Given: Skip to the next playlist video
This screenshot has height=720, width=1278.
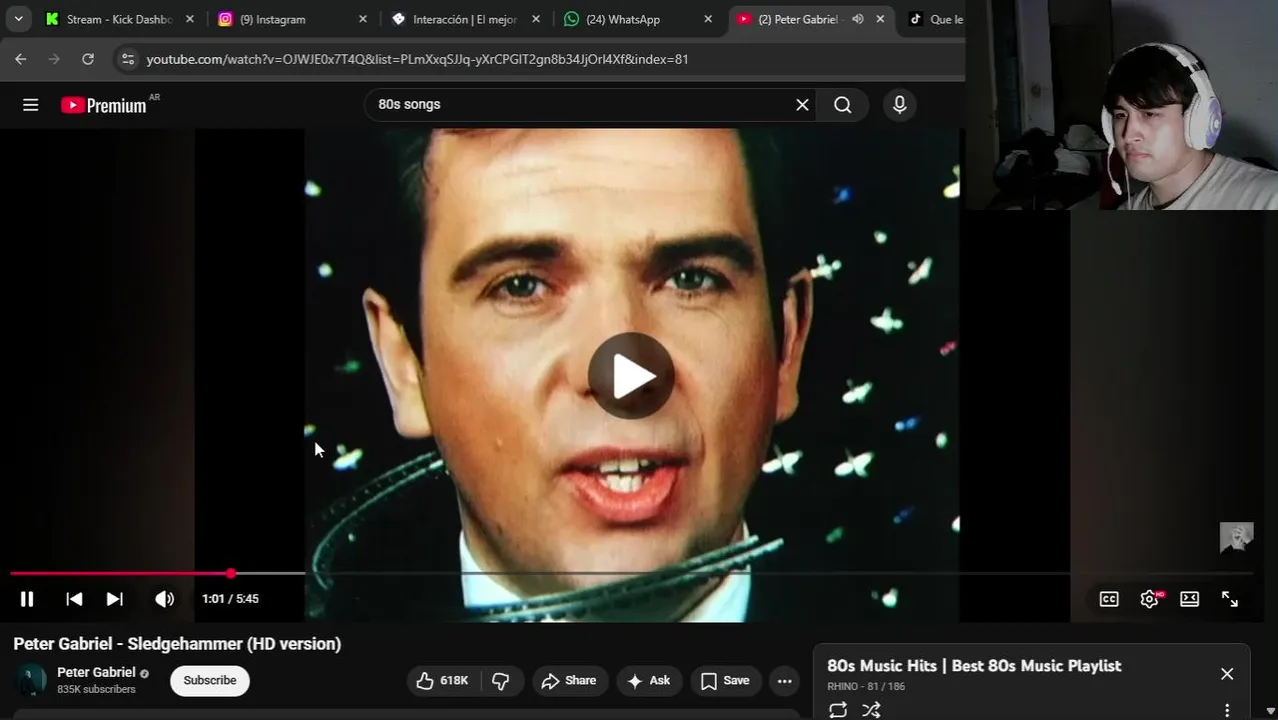Looking at the screenshot, I should point(115,599).
